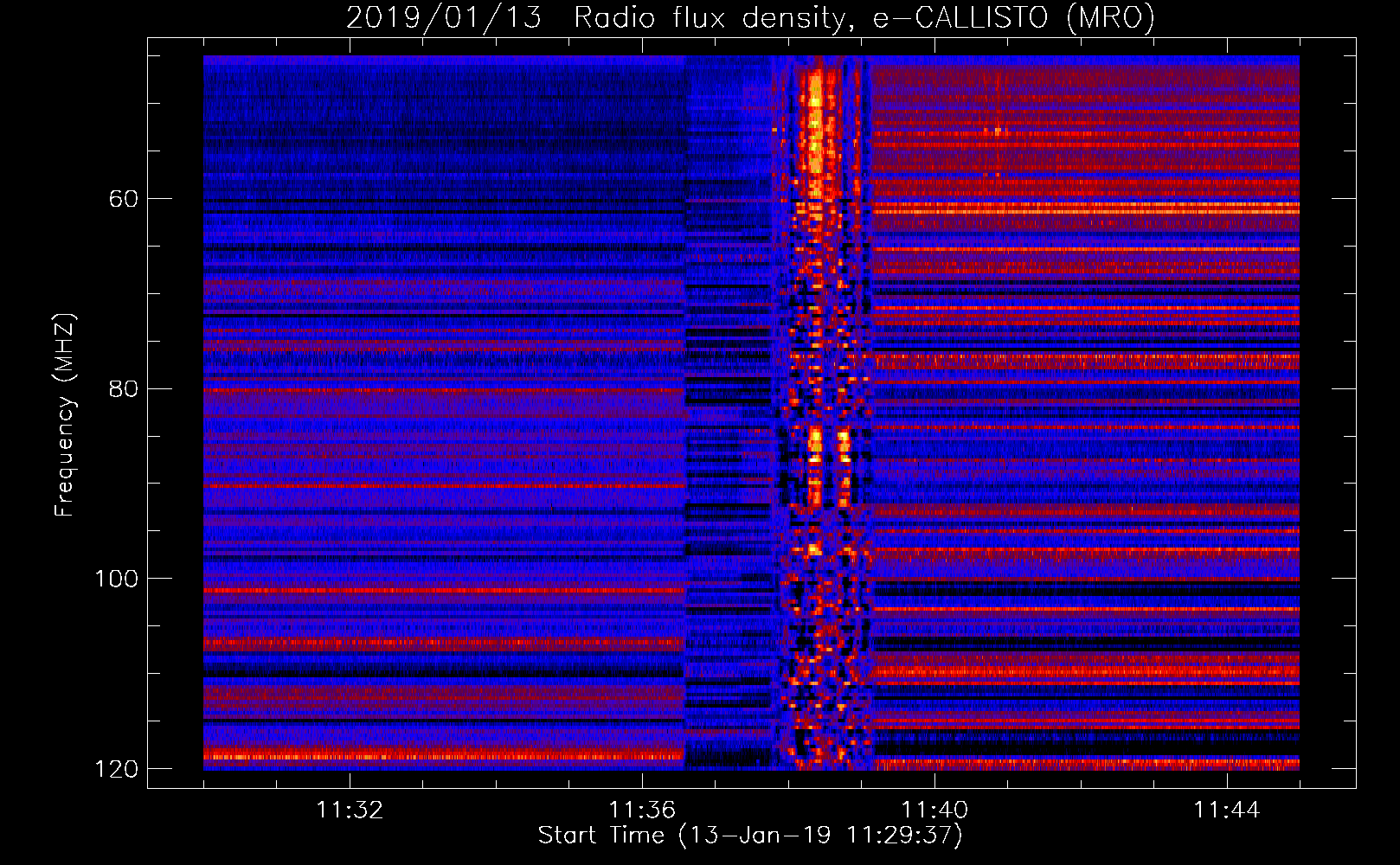Click the 100 frequency tick label
This screenshot has height=865, width=1400.
[x=116, y=579]
